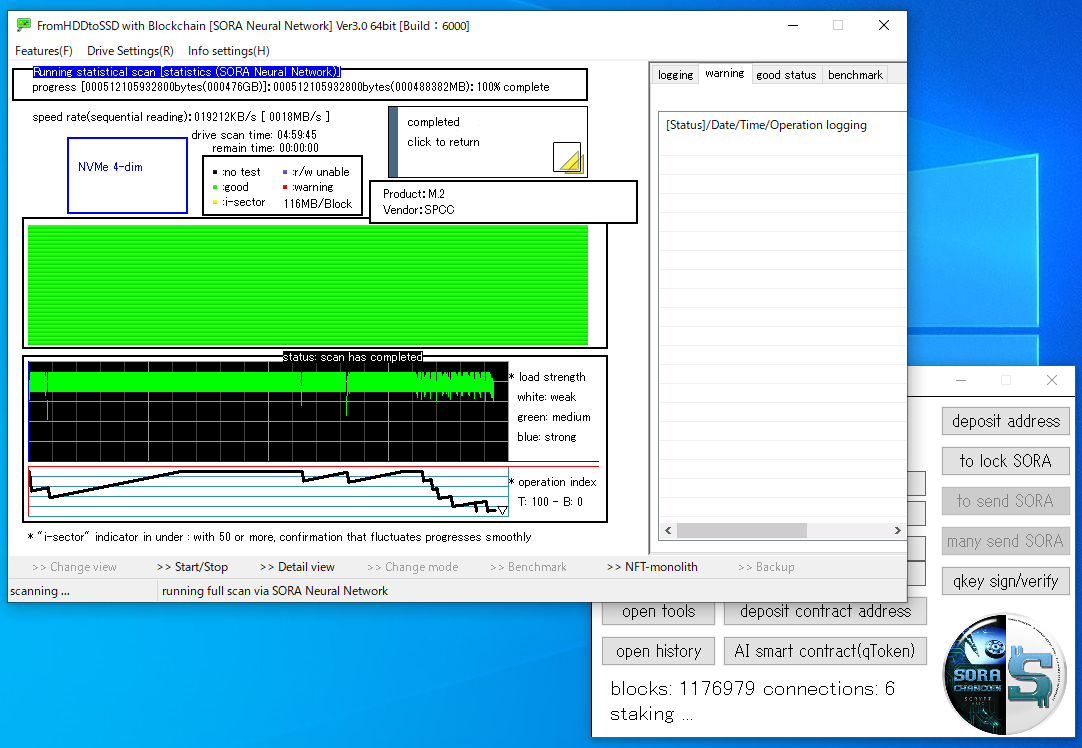
Task: Click the no test black legend square
Action: point(215,172)
